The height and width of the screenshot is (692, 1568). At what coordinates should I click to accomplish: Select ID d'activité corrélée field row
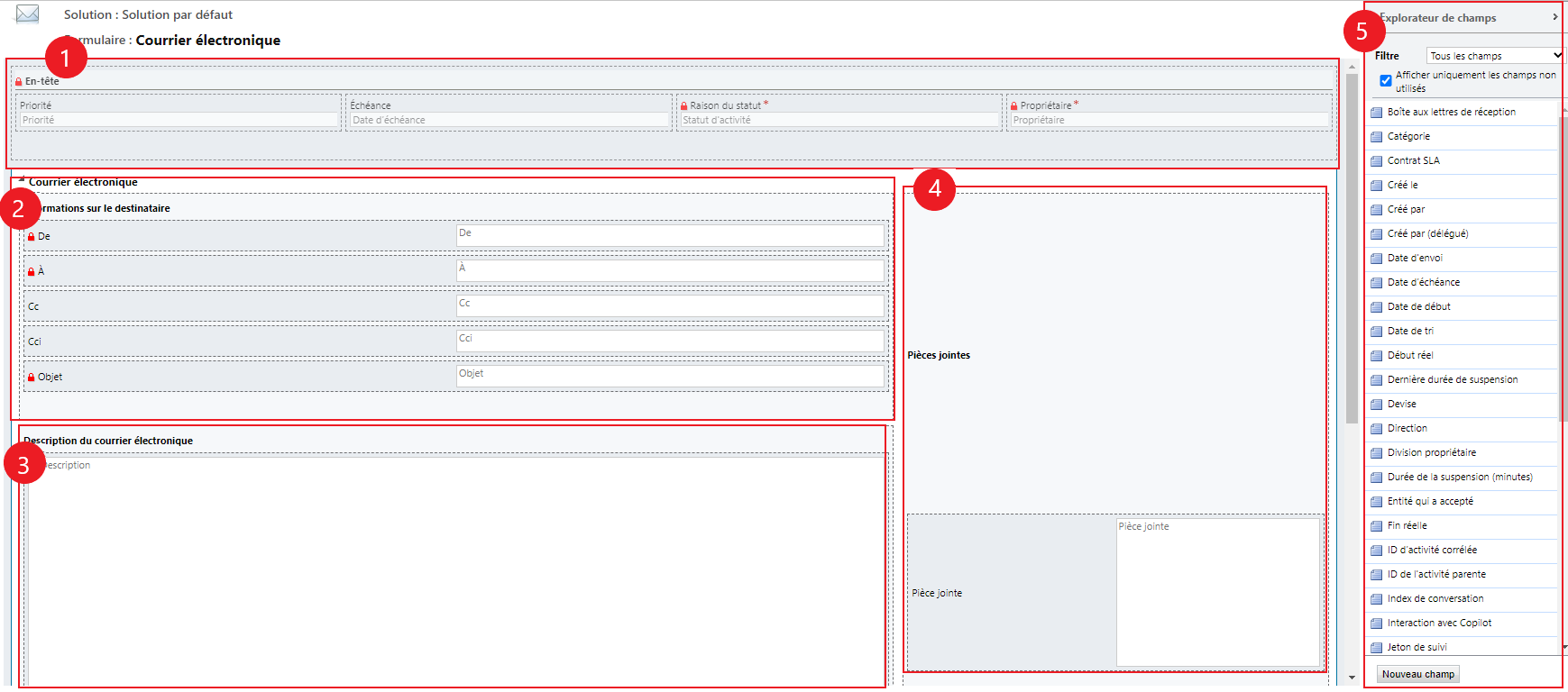[x=1462, y=551]
